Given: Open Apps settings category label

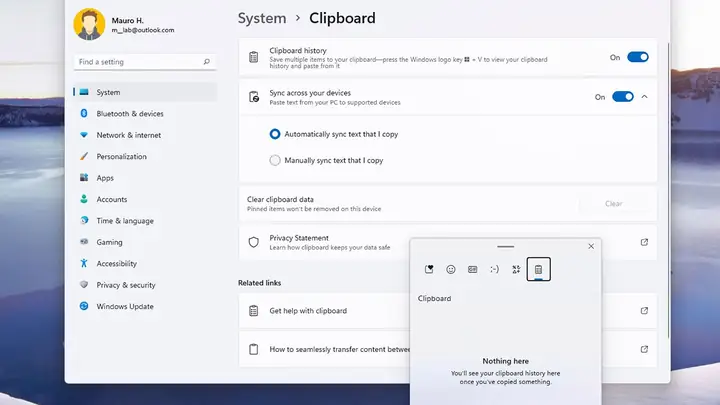Looking at the screenshot, I should [x=105, y=178].
